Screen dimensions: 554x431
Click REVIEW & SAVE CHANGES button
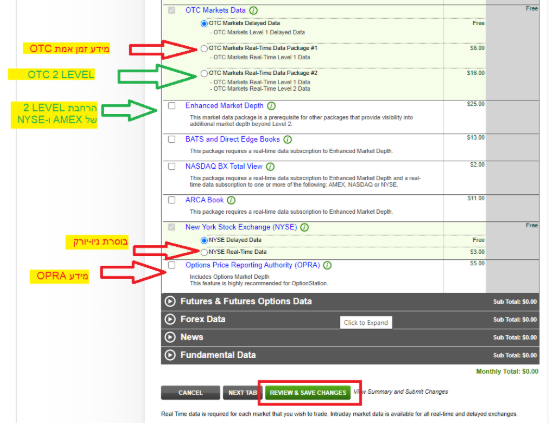[x=308, y=393]
